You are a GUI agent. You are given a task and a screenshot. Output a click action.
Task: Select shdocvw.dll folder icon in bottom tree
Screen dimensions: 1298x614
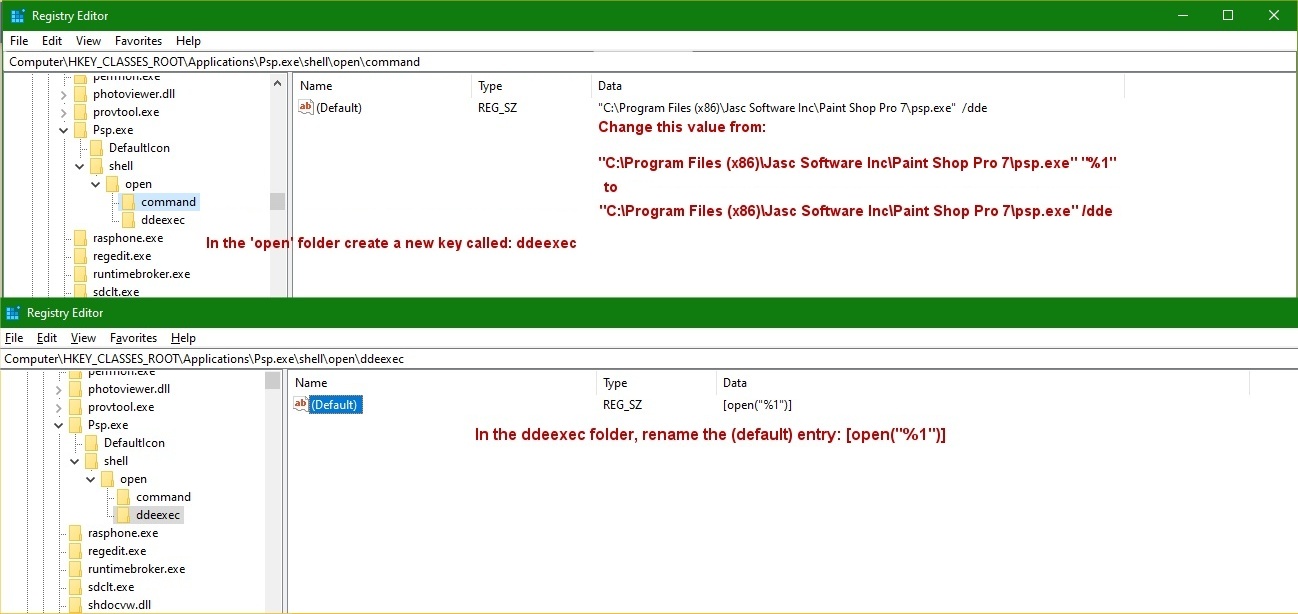tap(74, 605)
